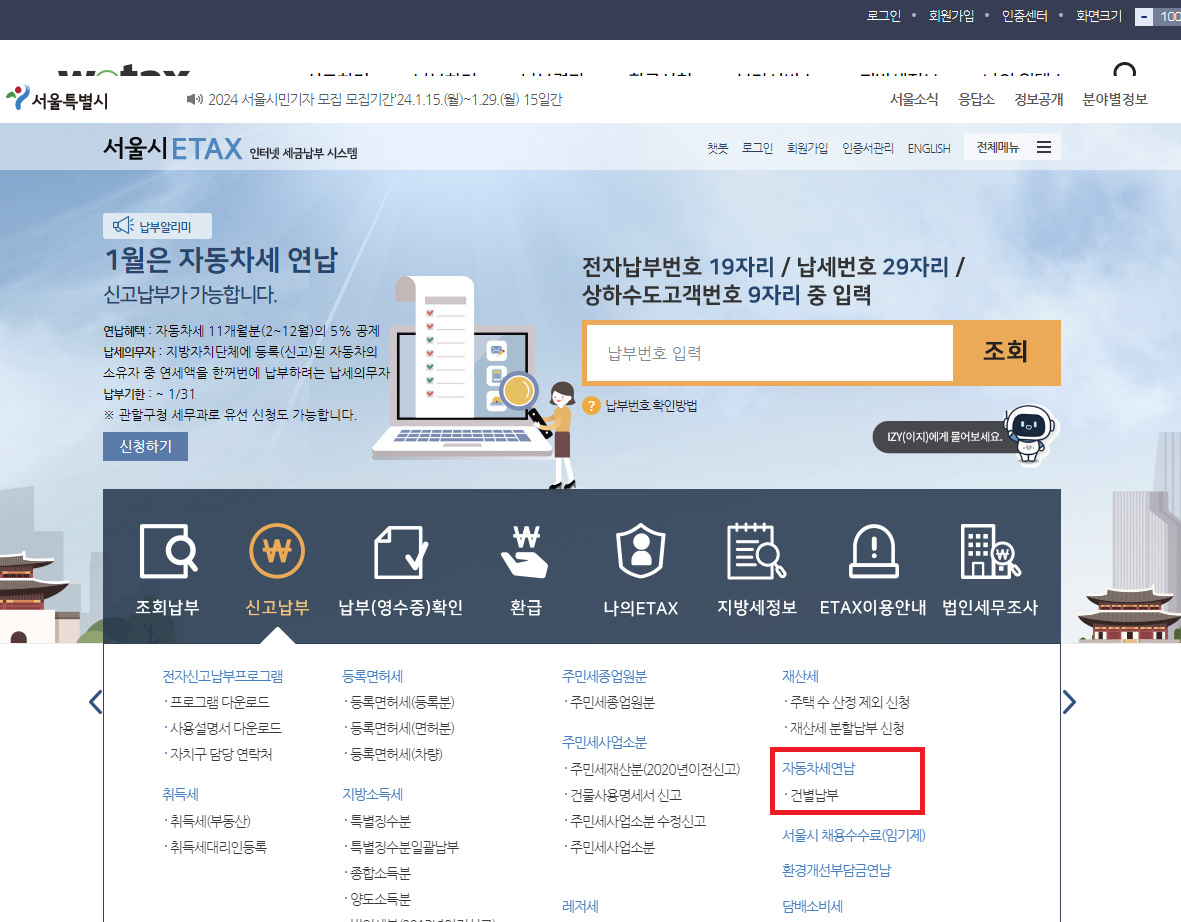Click the 신청하기 application button
Image resolution: width=1181 pixels, height=922 pixels.
144,445
